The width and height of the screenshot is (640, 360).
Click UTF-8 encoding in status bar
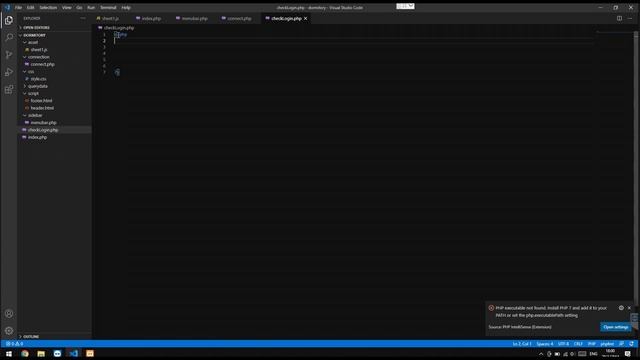[563, 344]
